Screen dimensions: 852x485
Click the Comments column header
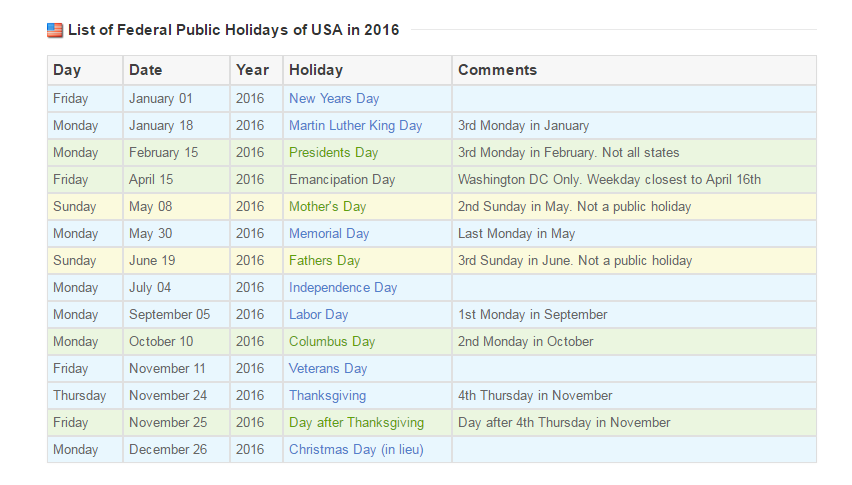coord(497,70)
